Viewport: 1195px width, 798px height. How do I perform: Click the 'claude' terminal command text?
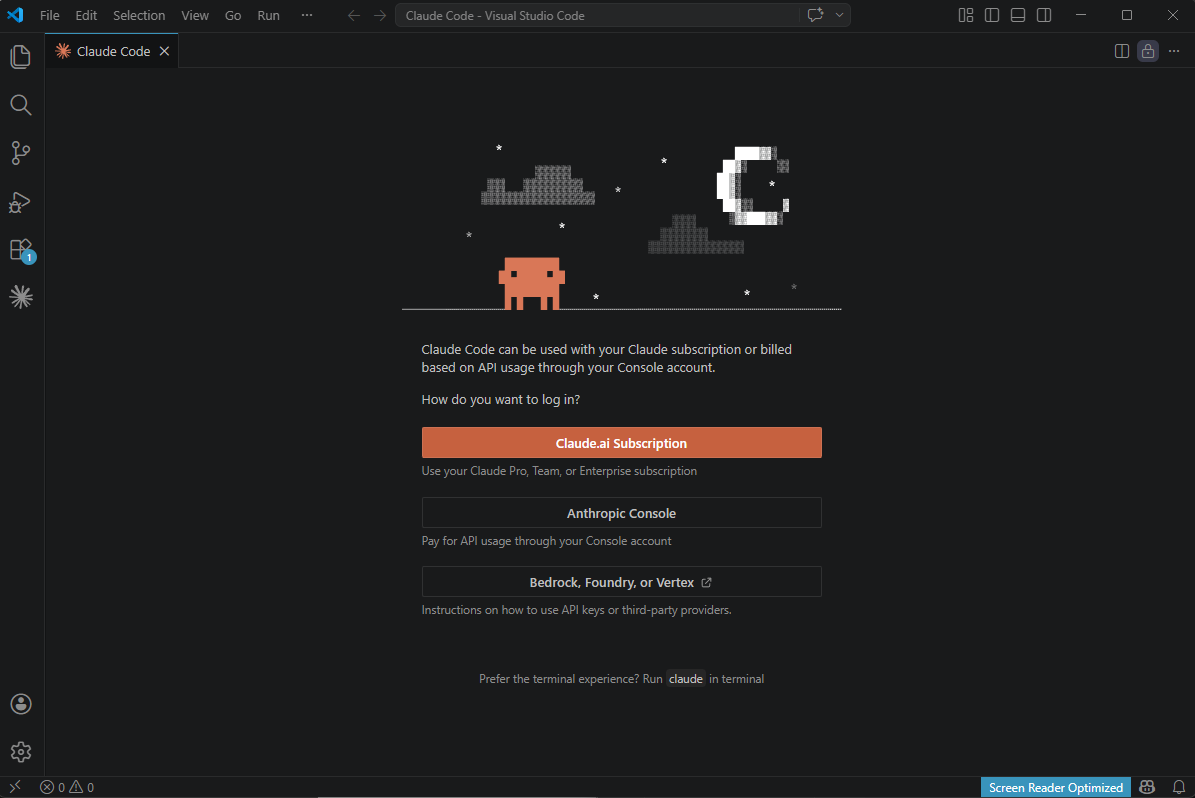pos(686,678)
